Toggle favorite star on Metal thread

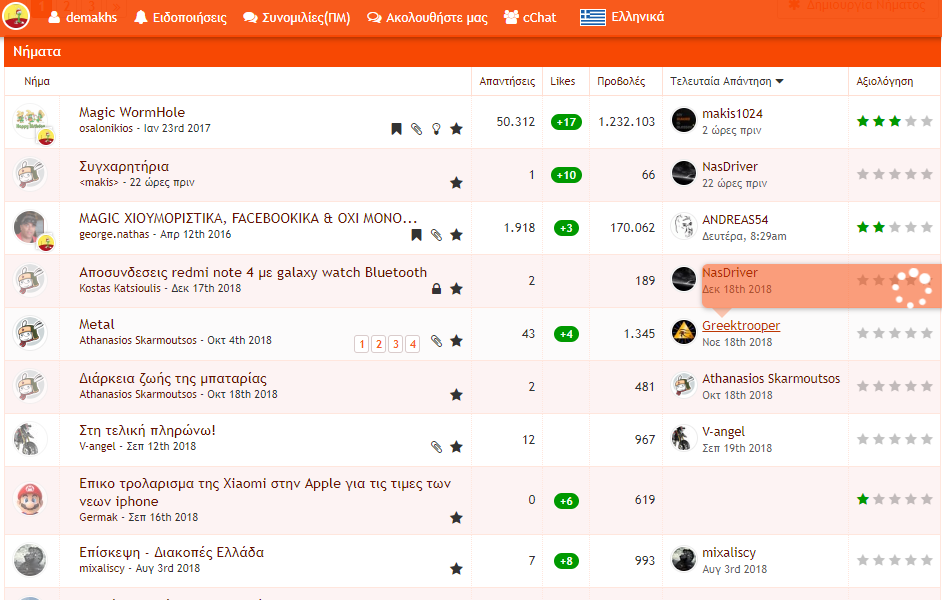(x=457, y=341)
